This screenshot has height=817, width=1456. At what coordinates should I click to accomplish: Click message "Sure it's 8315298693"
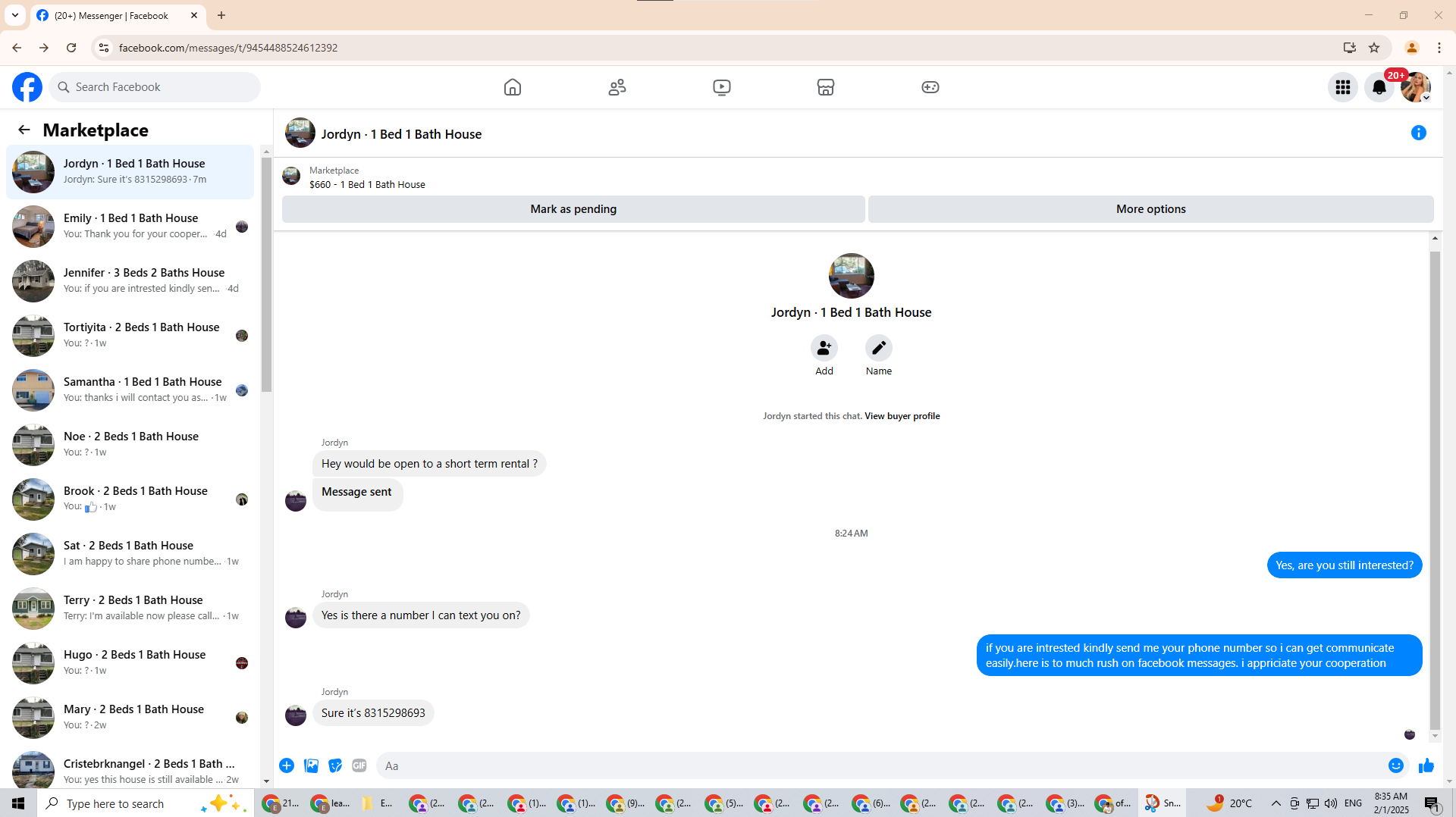[x=373, y=713]
